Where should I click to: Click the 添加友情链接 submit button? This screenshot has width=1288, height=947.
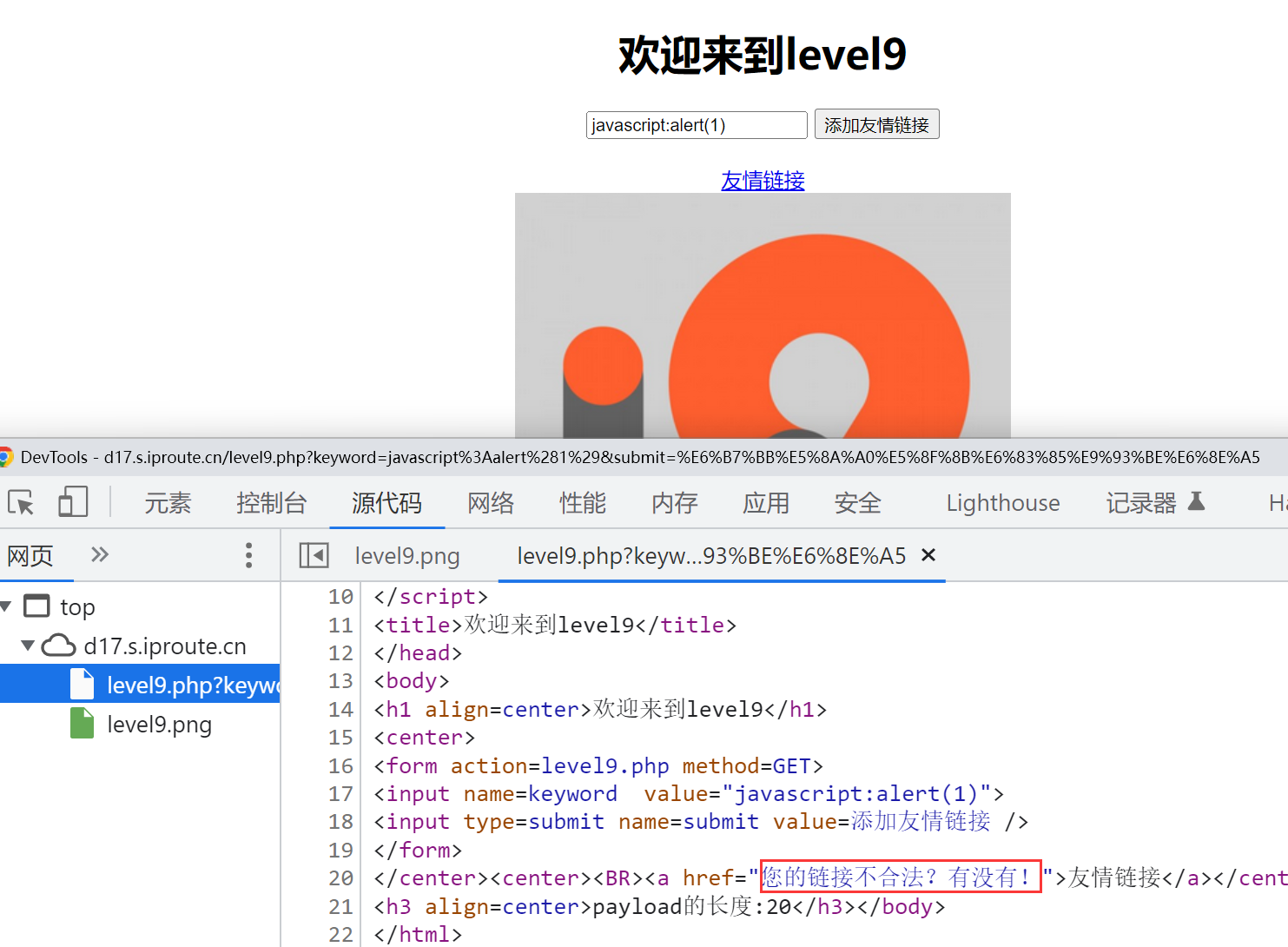tap(876, 125)
